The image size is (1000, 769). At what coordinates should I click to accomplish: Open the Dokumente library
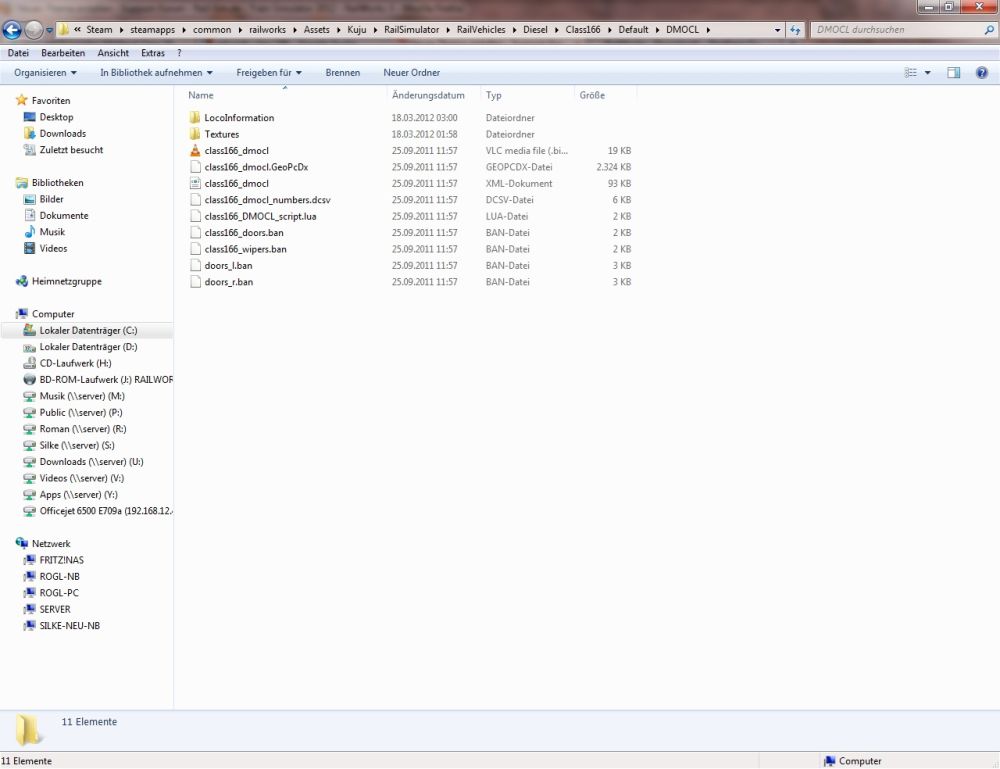click(64, 216)
